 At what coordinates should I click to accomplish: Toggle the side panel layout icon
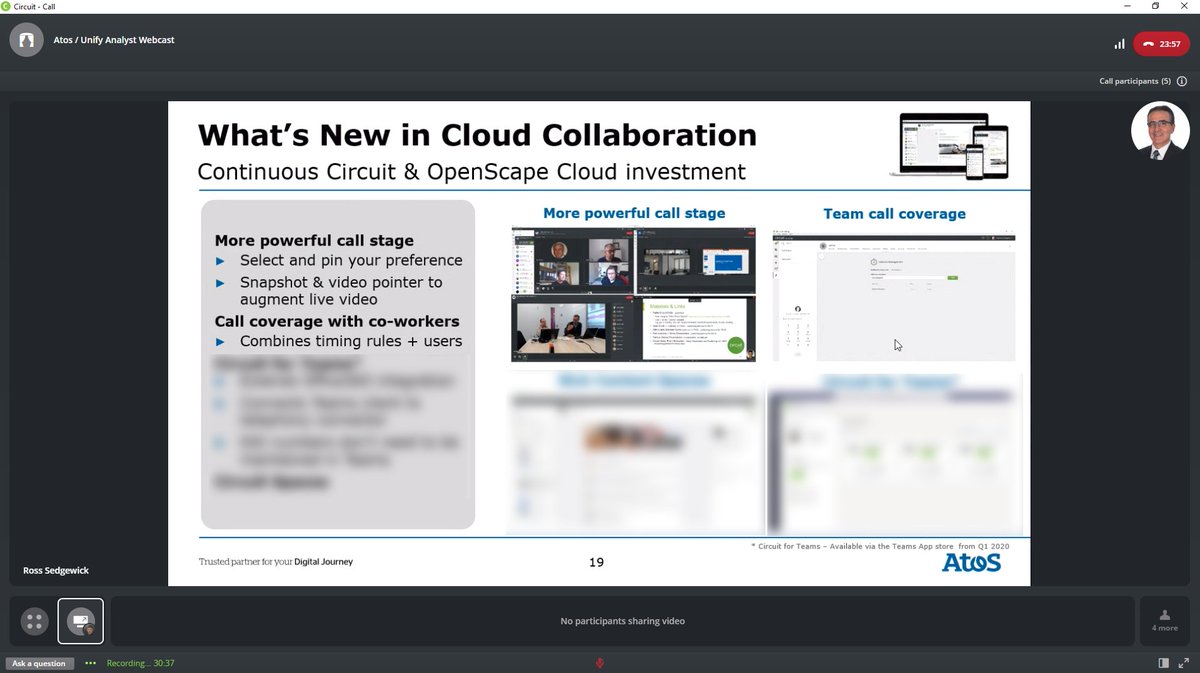1164,663
